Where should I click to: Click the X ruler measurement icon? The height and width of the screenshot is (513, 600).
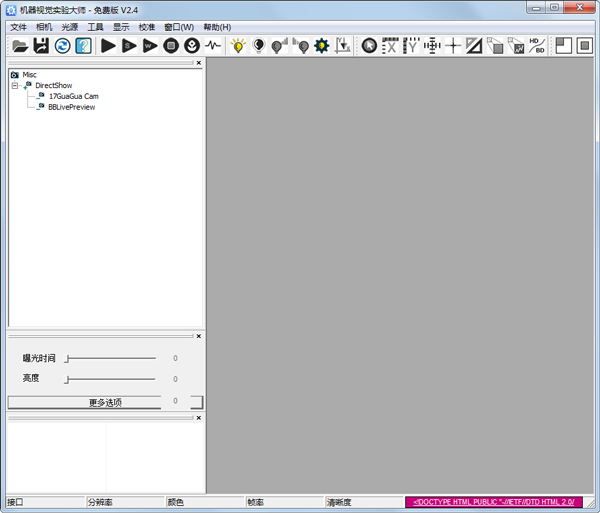[390, 46]
